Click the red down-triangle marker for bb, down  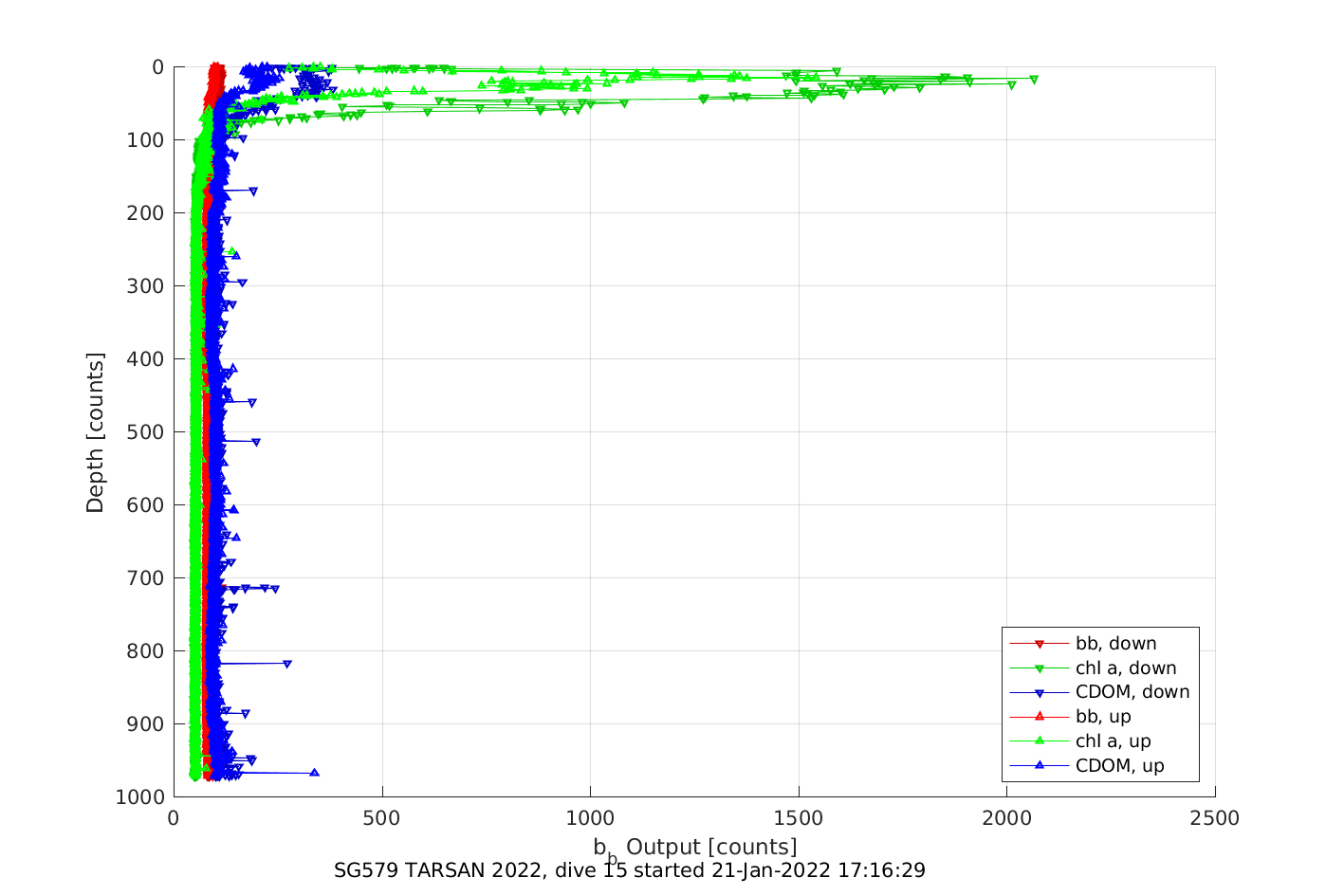(1039, 644)
